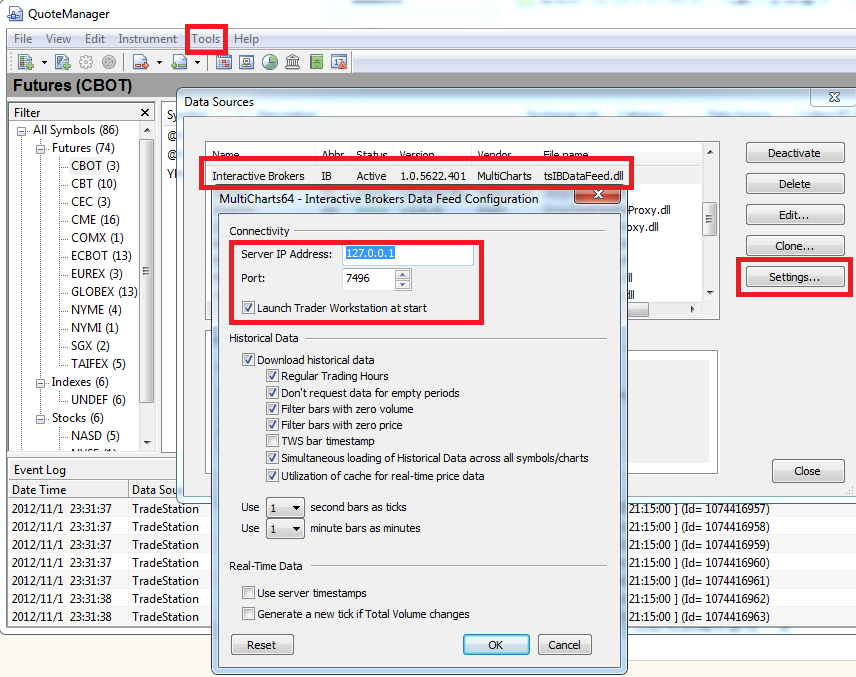This screenshot has height=677, width=856.
Task: Open the Edit menu
Action: pos(95,39)
